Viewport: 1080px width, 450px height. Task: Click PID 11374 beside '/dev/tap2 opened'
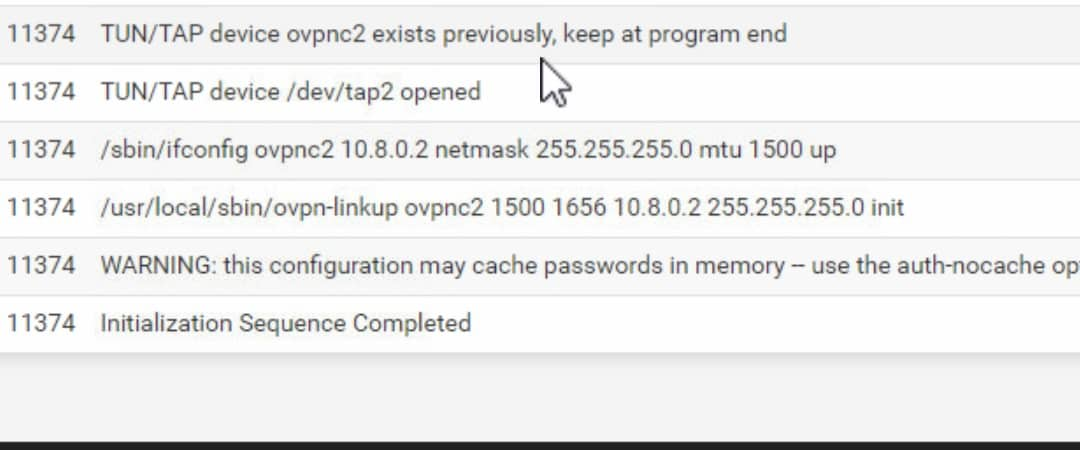coord(41,92)
